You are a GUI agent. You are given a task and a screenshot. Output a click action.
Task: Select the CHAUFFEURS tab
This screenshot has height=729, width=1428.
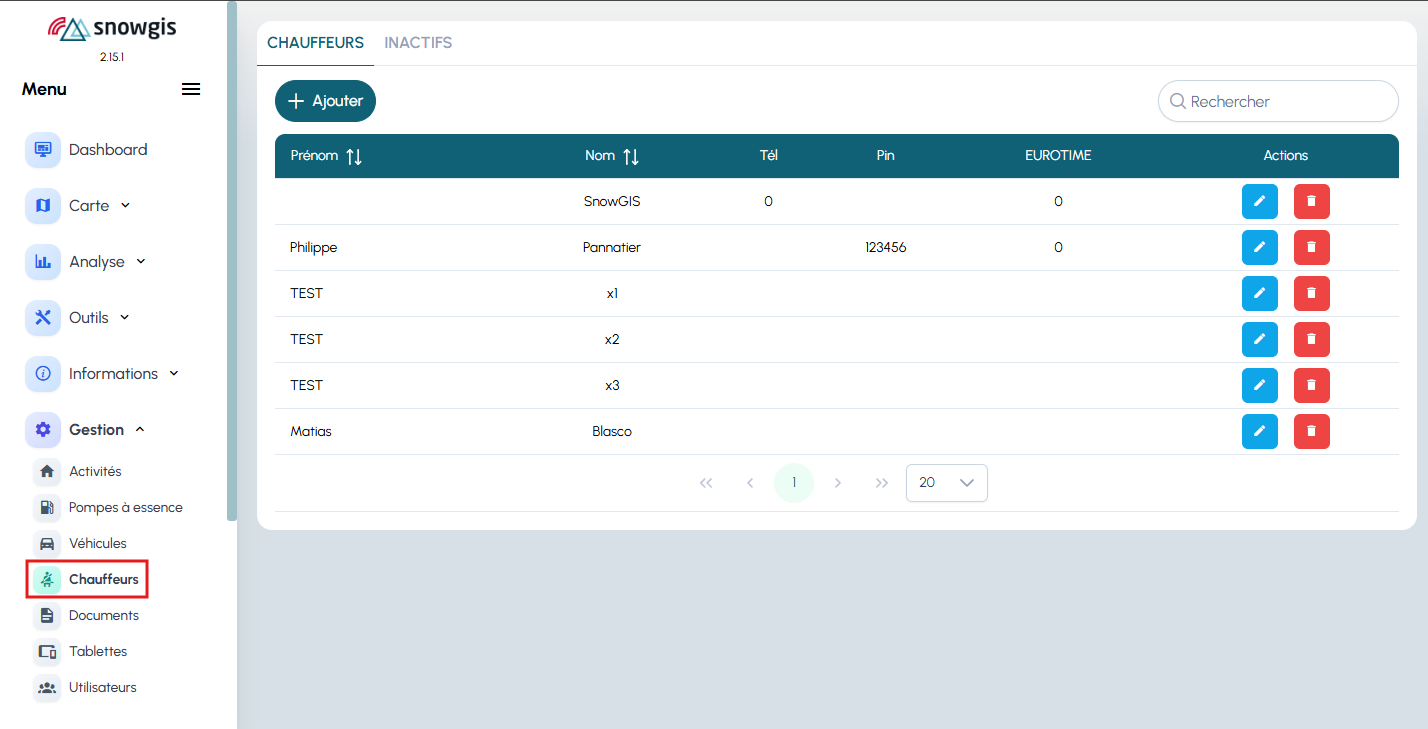pyautogui.click(x=315, y=43)
